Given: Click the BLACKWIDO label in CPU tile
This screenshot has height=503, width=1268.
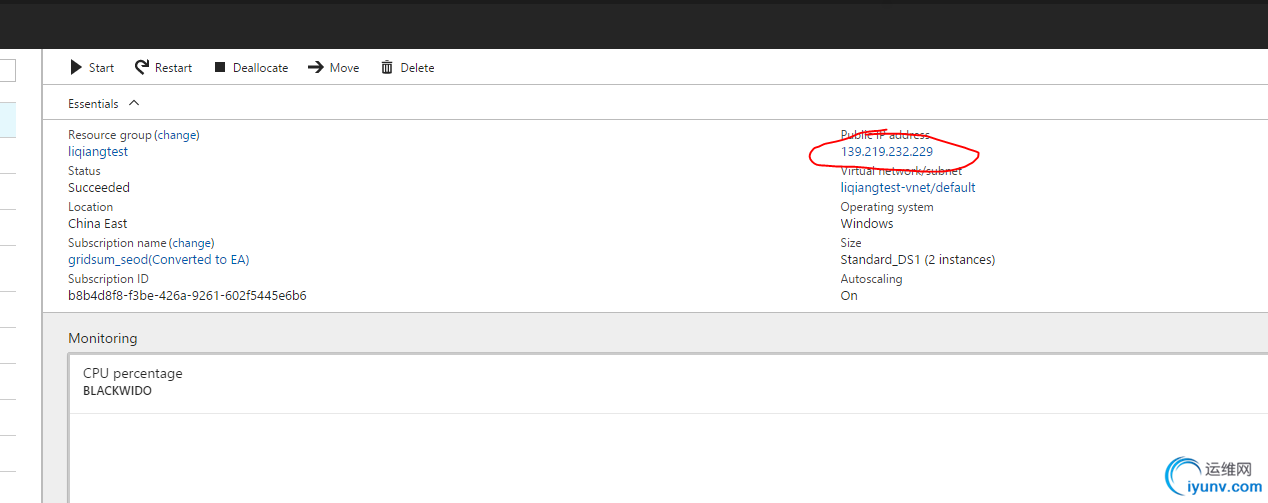Looking at the screenshot, I should [x=117, y=391].
